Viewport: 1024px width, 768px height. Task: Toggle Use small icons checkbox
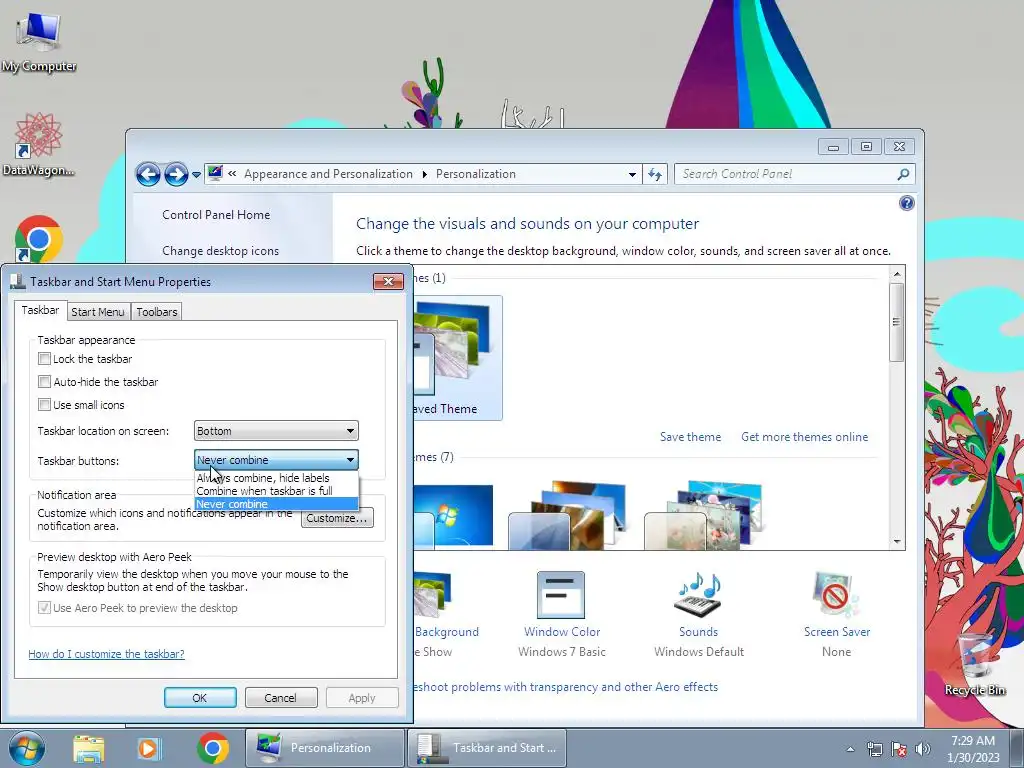pyautogui.click(x=44, y=405)
